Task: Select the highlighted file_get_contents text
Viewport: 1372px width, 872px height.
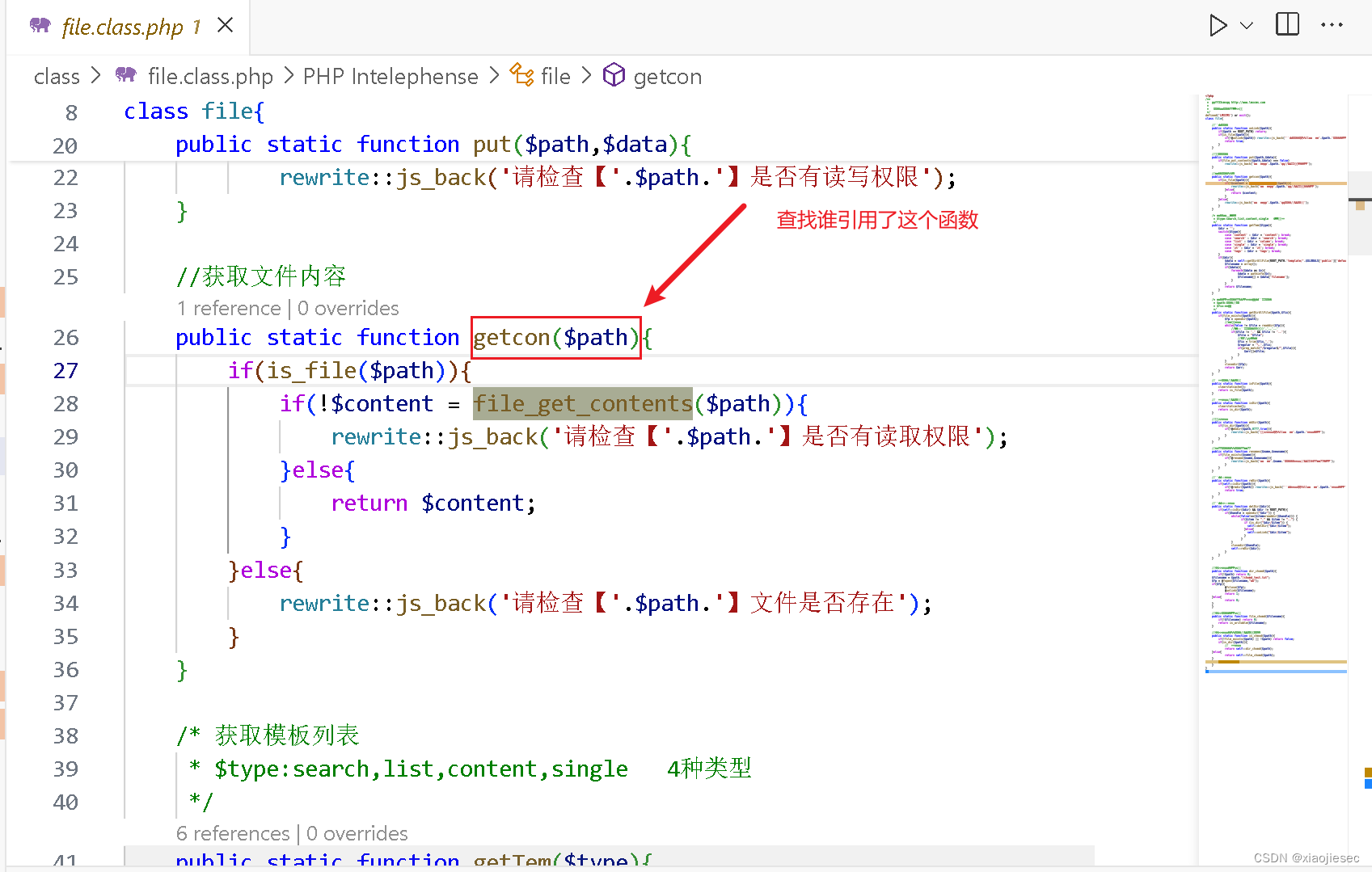Action: [582, 403]
